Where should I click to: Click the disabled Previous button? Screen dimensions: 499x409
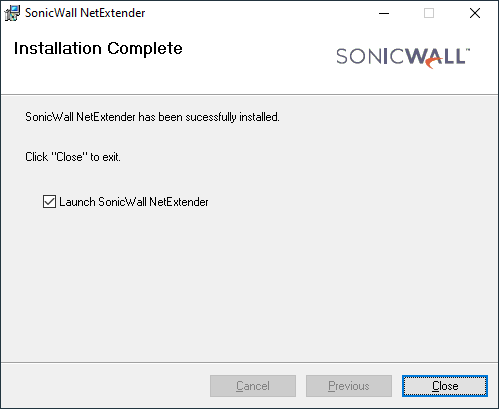click(x=349, y=386)
